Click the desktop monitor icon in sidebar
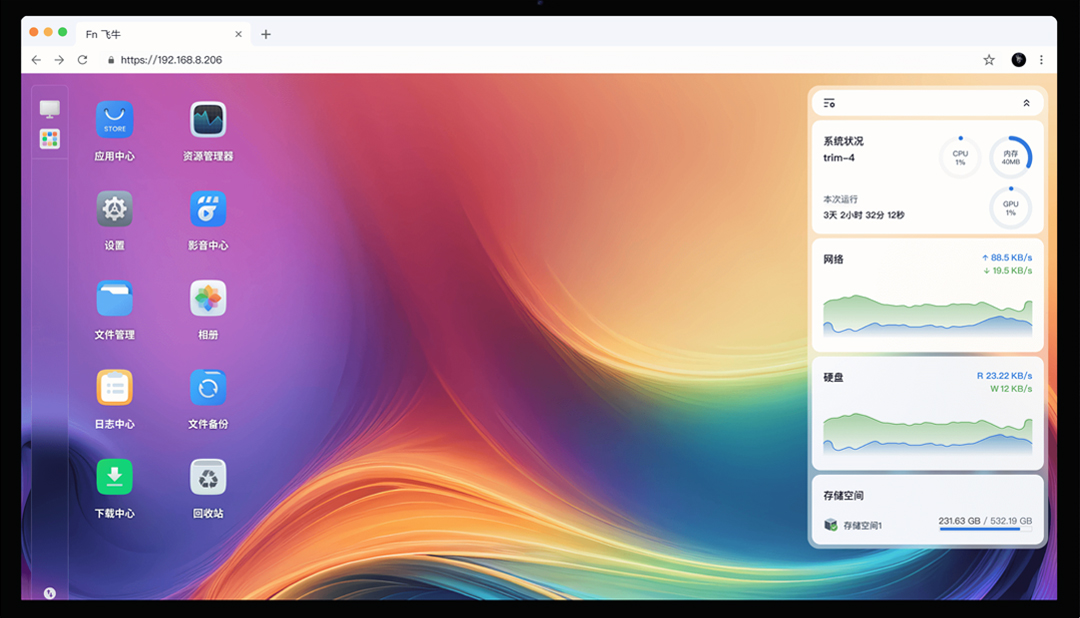Image resolution: width=1080 pixels, height=618 pixels. tap(50, 108)
